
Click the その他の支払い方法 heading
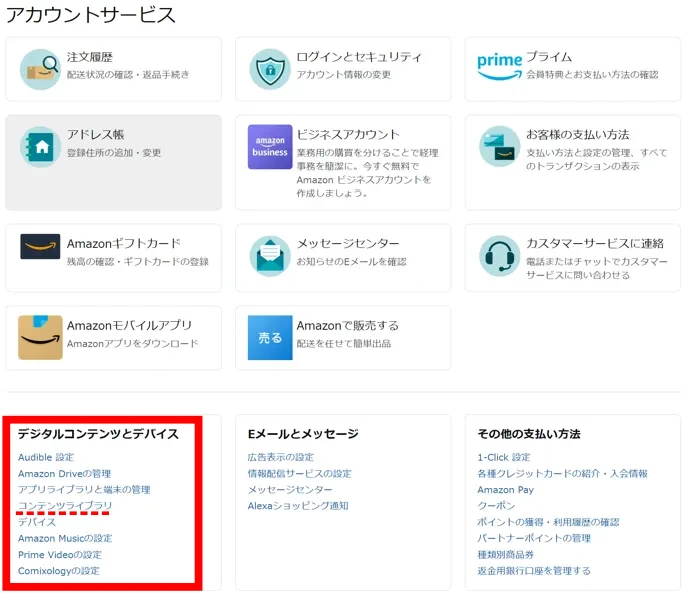[x=529, y=434]
